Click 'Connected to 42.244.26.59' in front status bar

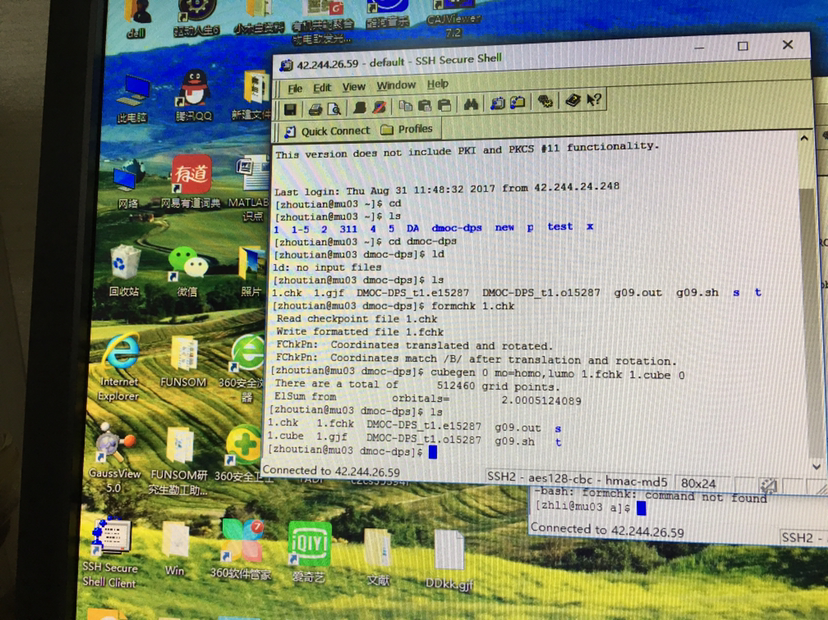pos(331,471)
